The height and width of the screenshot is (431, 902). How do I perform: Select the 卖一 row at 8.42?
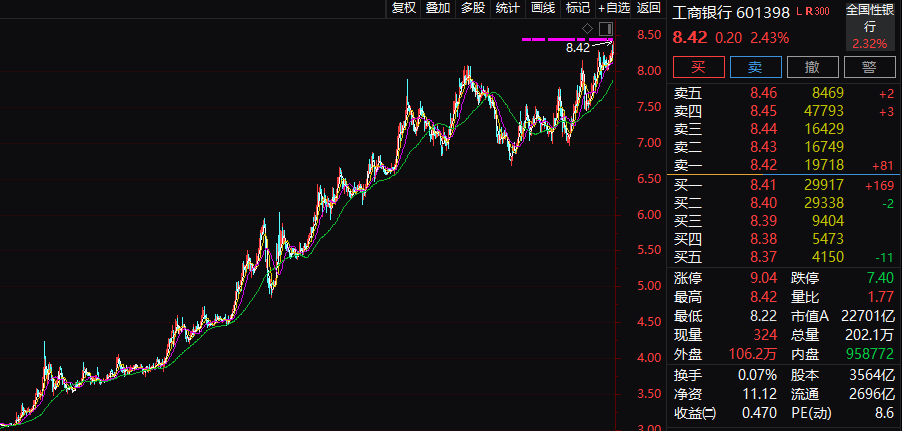click(x=783, y=166)
